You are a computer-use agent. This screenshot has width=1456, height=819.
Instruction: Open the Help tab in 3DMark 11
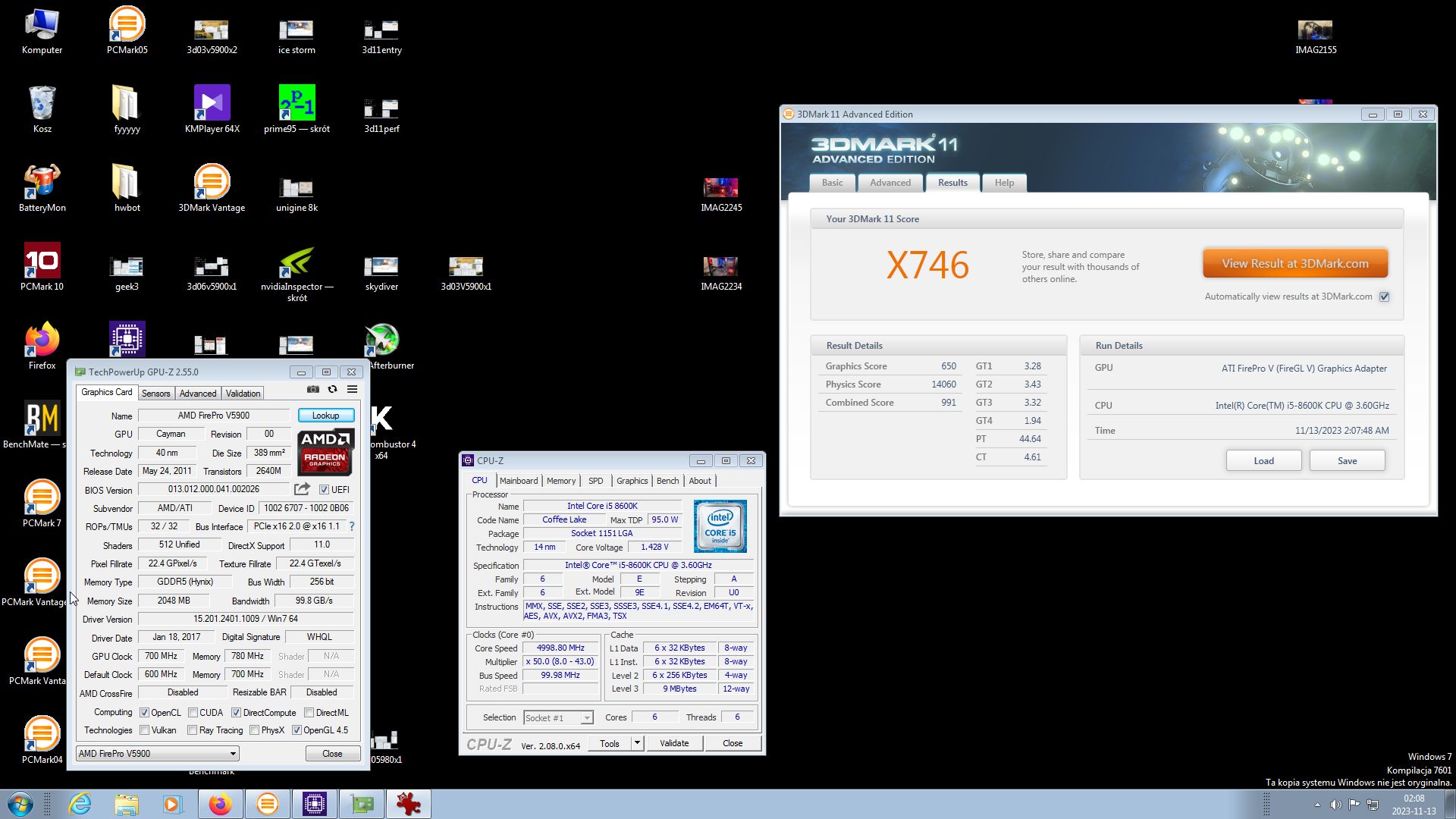[x=1004, y=183]
